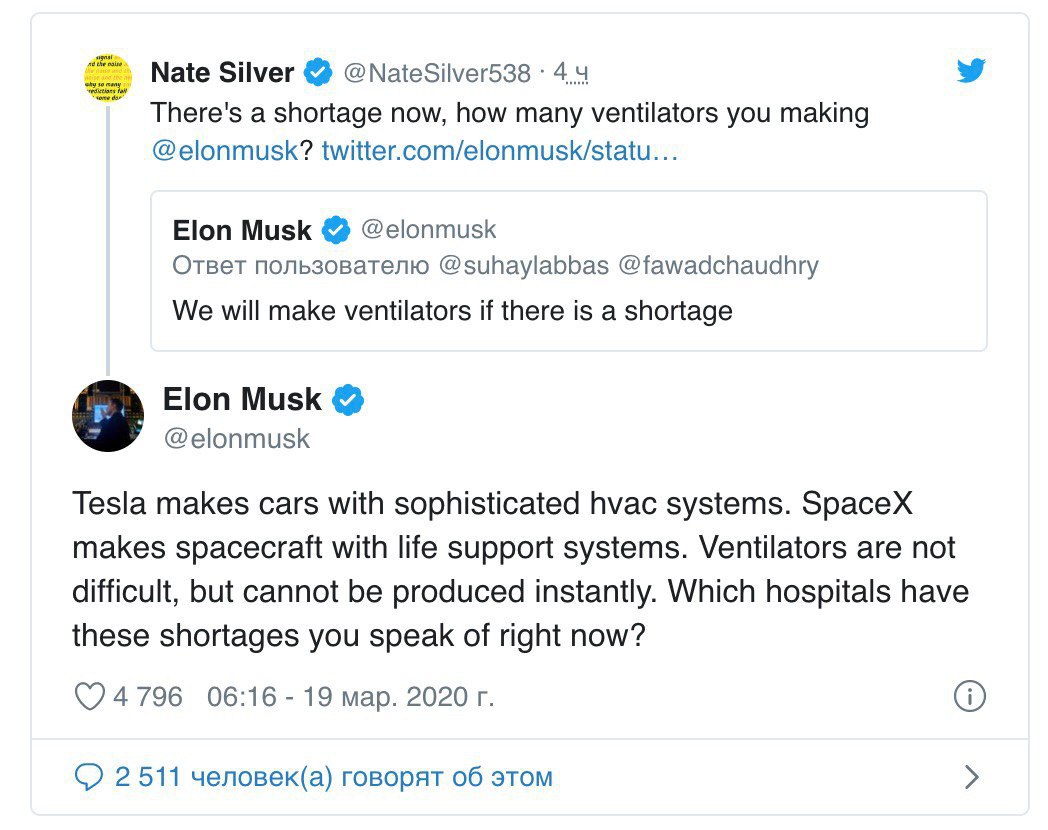Click verified badge in quoted Elon Musk tweet
The image size is (1048, 830).
(336, 231)
